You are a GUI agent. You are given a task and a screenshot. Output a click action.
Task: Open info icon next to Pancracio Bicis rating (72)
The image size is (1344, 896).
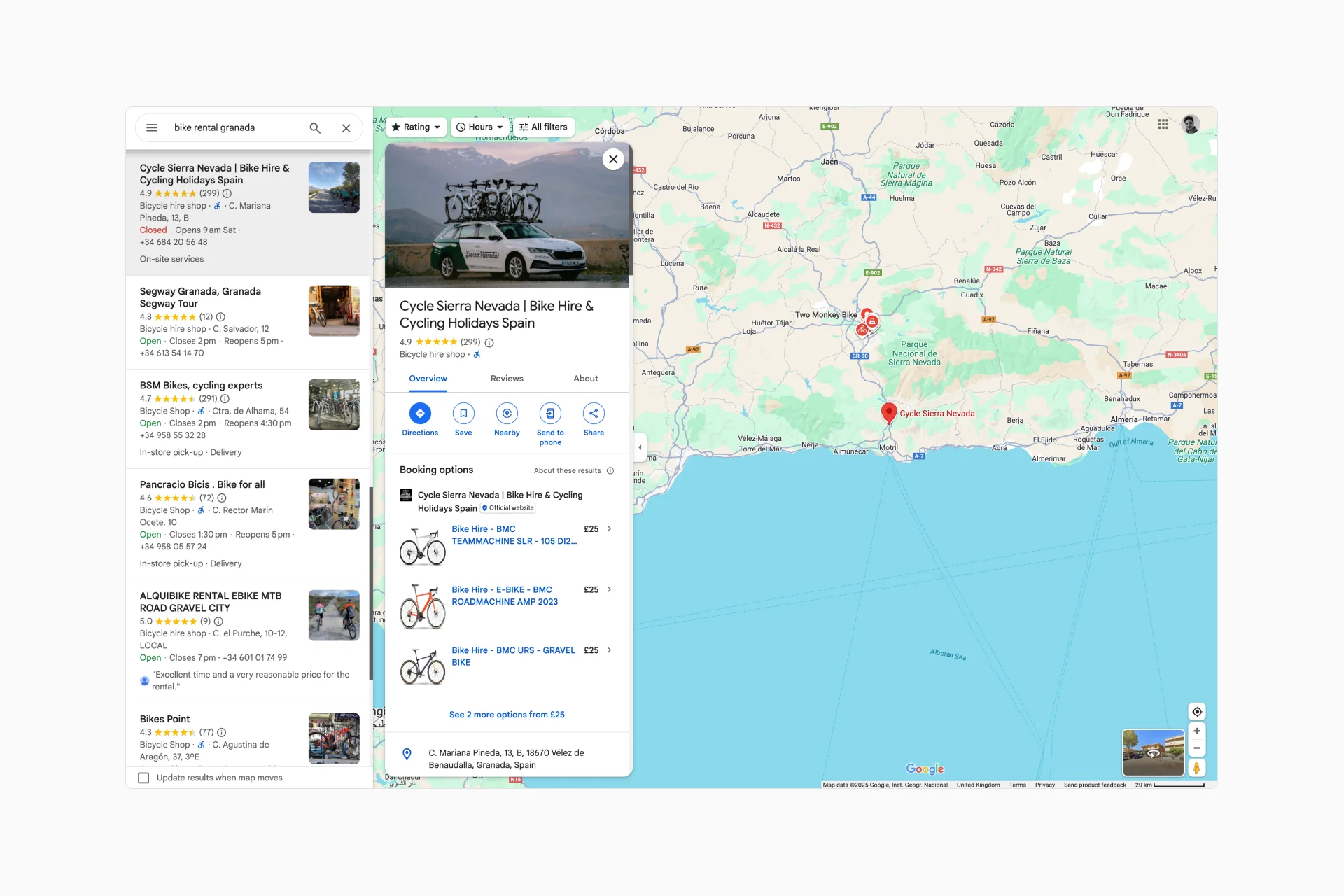coord(222,498)
